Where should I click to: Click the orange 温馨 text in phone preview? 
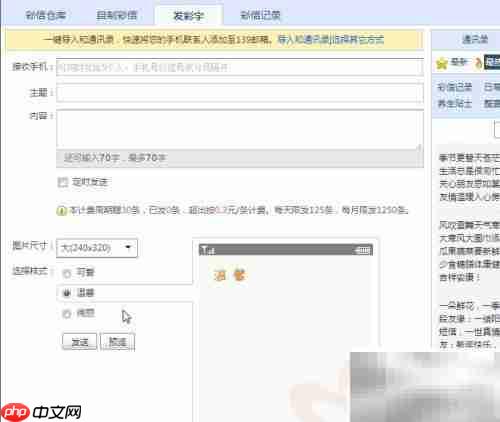pos(230,276)
